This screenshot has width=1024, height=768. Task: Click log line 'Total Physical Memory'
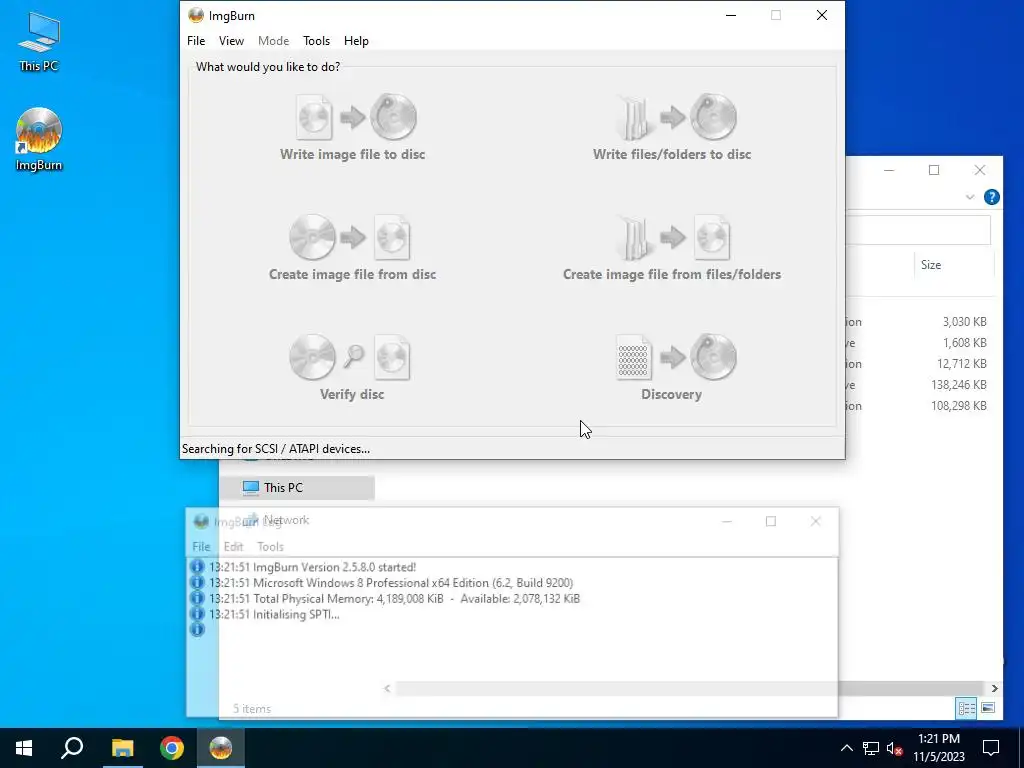[x=394, y=598]
